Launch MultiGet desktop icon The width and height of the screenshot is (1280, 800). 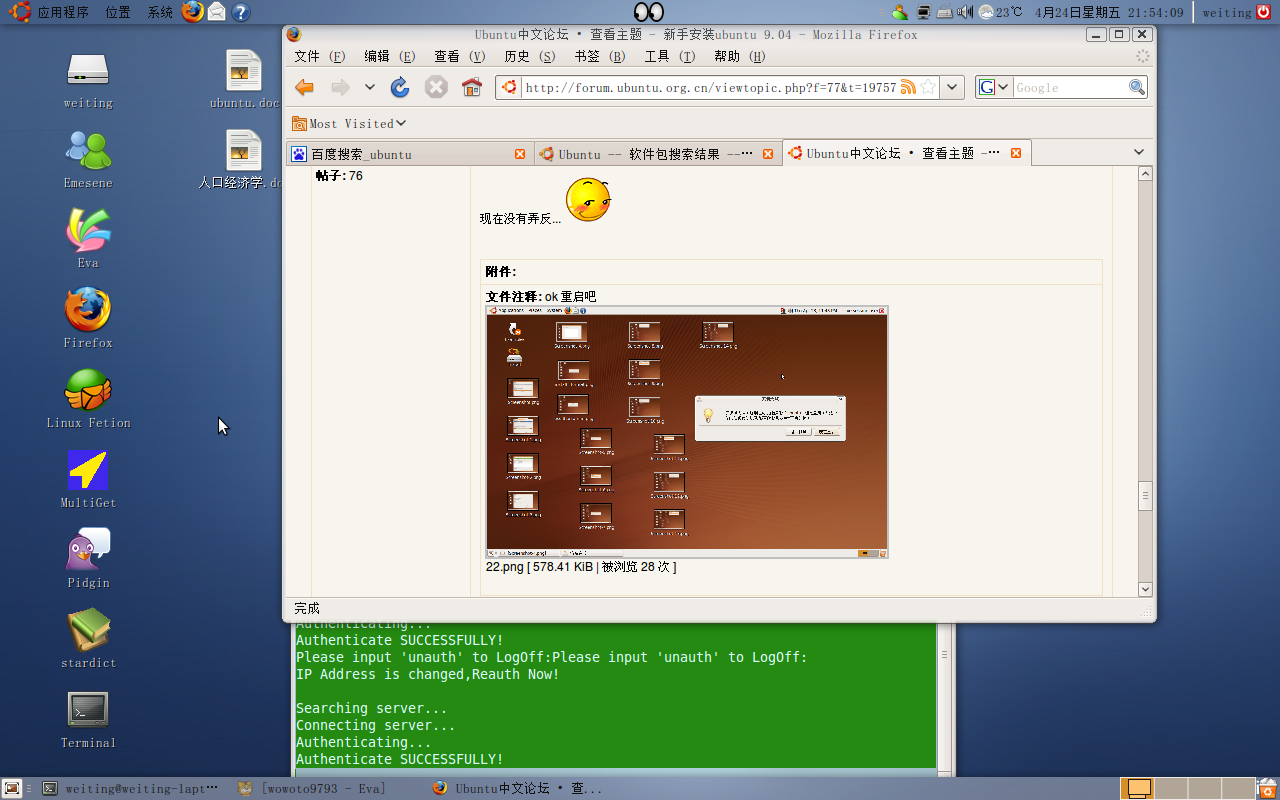pos(88,478)
